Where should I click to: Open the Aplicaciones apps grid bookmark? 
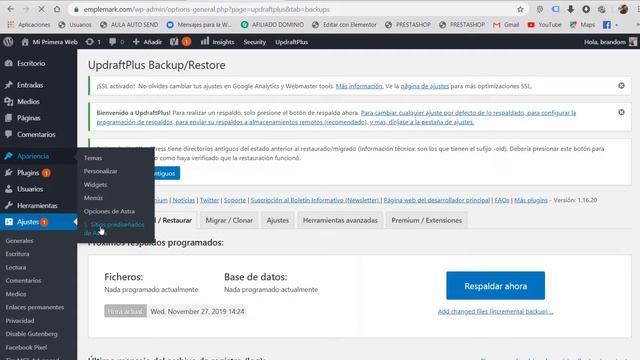pos(29,24)
